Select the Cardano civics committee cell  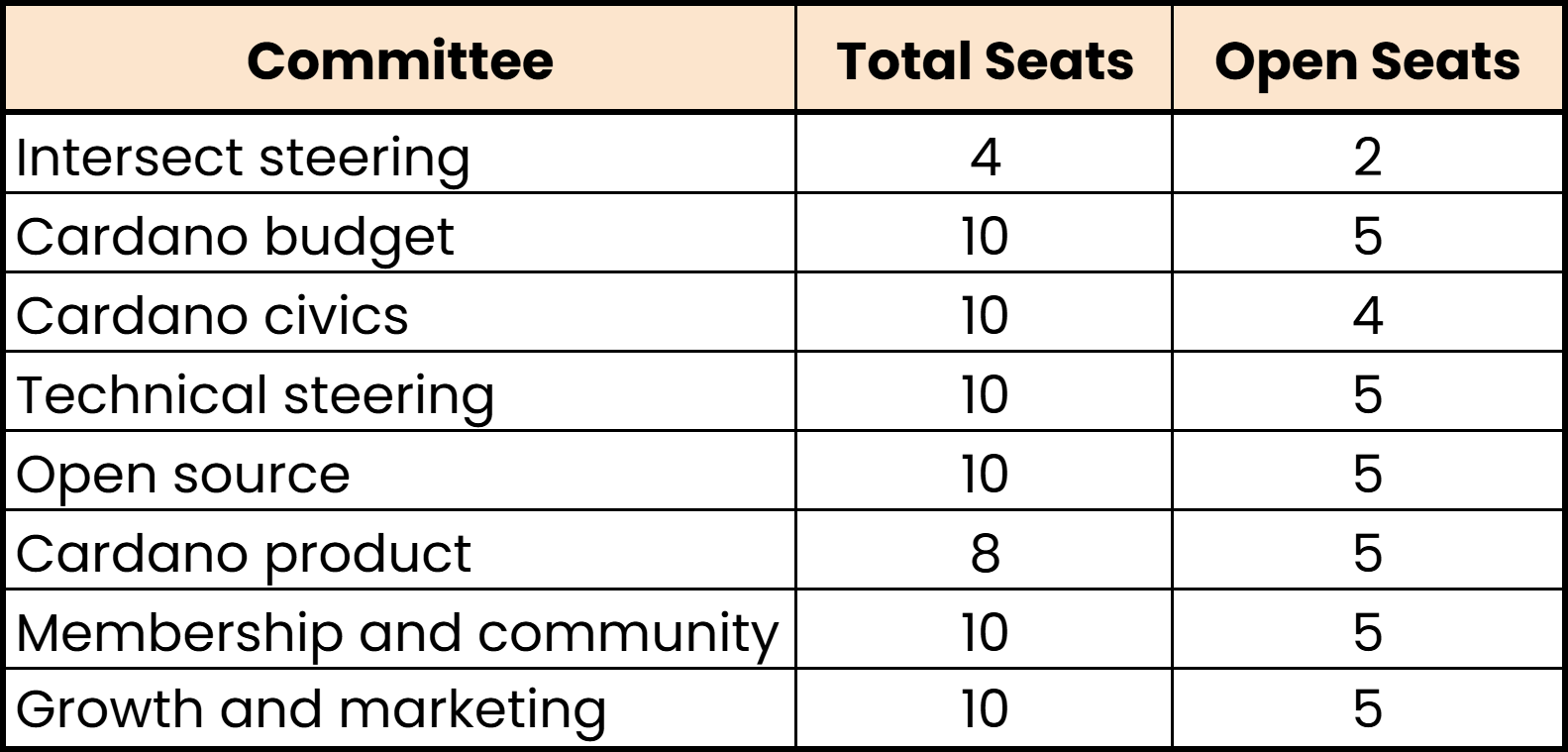point(212,315)
